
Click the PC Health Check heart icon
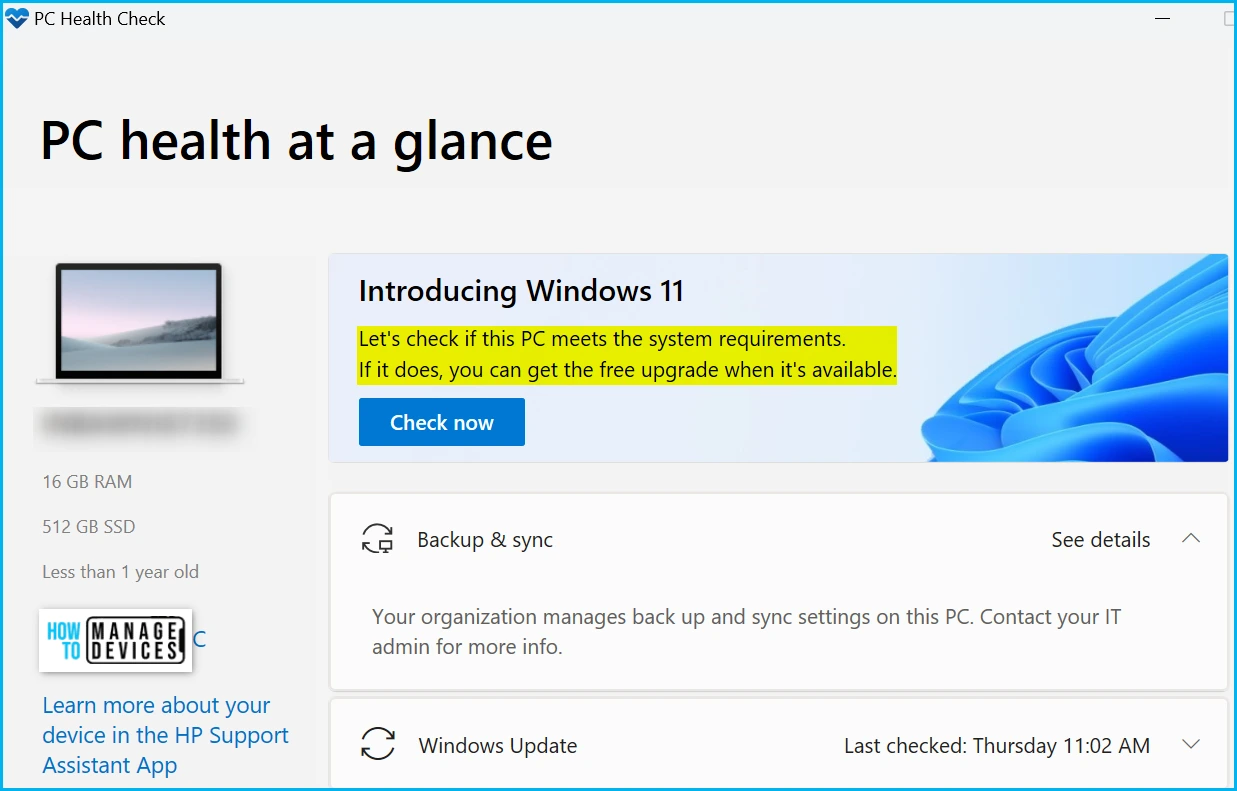tap(17, 18)
